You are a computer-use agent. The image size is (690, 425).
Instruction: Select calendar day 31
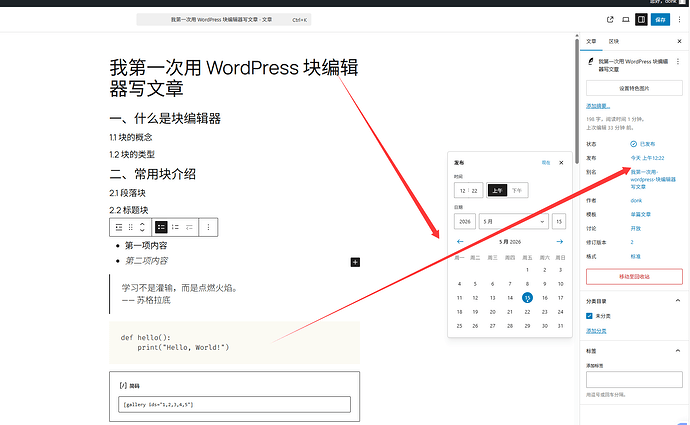pos(560,326)
